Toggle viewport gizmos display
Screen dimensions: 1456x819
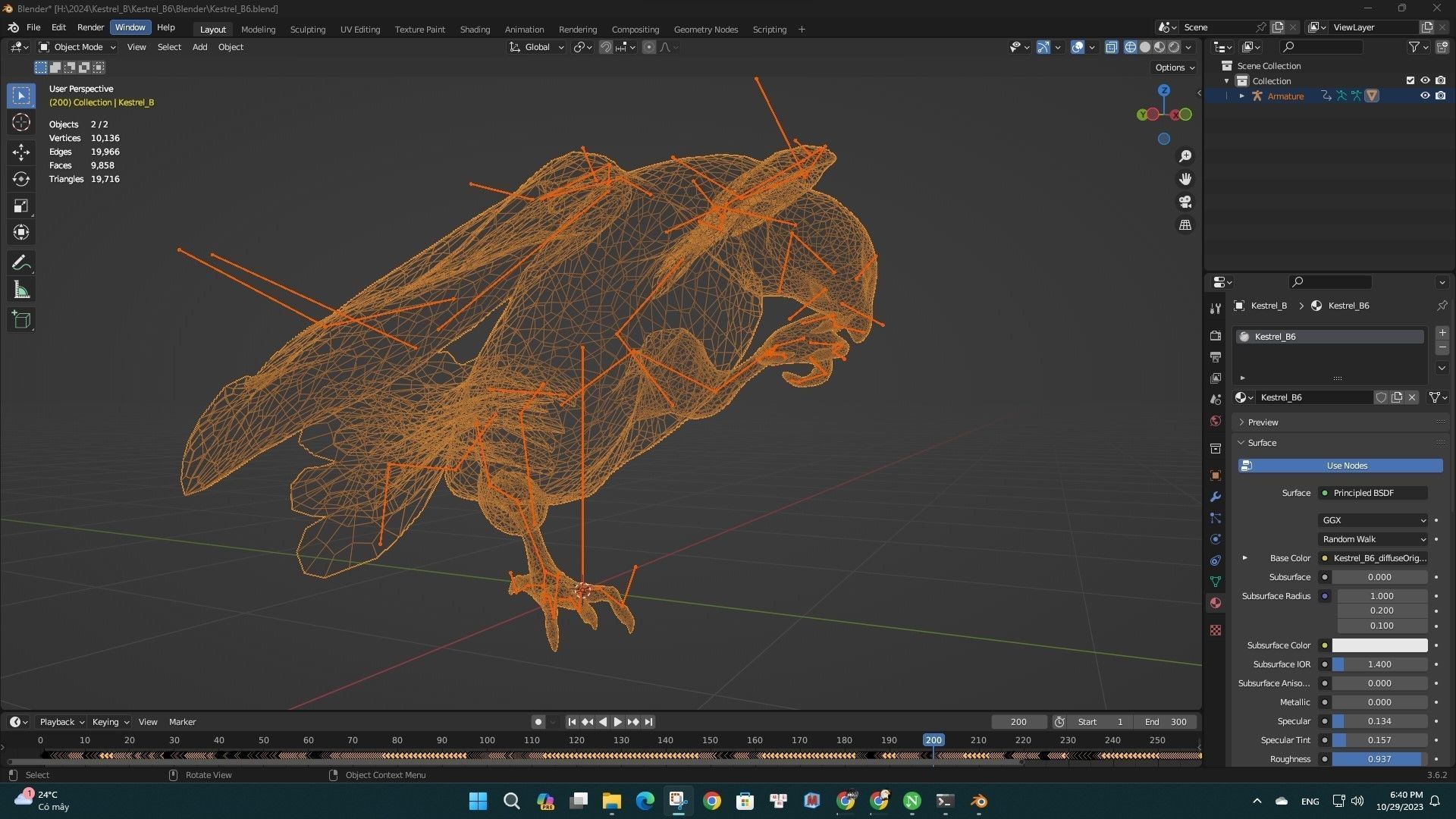tap(1043, 47)
